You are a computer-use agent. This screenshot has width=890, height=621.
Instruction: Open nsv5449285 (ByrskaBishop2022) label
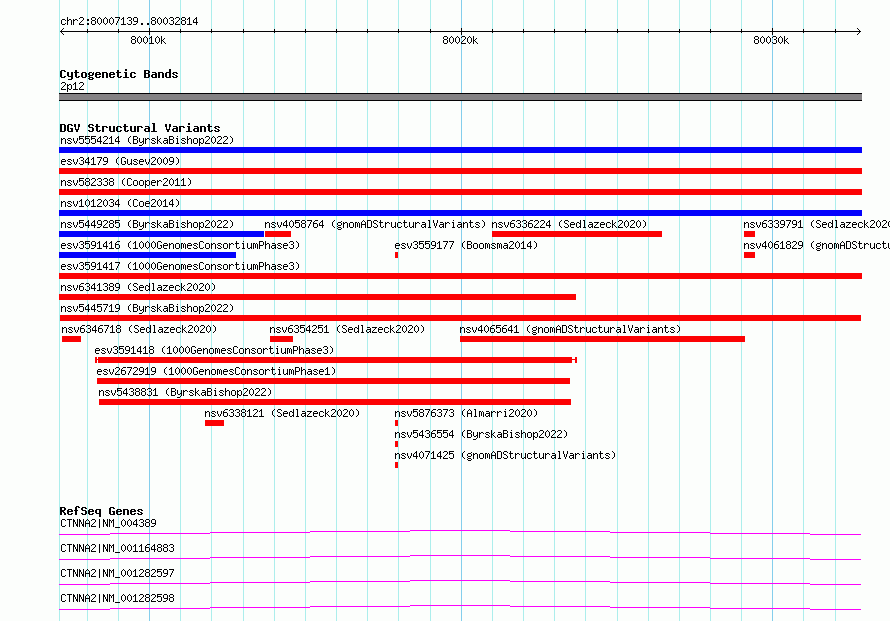click(147, 224)
